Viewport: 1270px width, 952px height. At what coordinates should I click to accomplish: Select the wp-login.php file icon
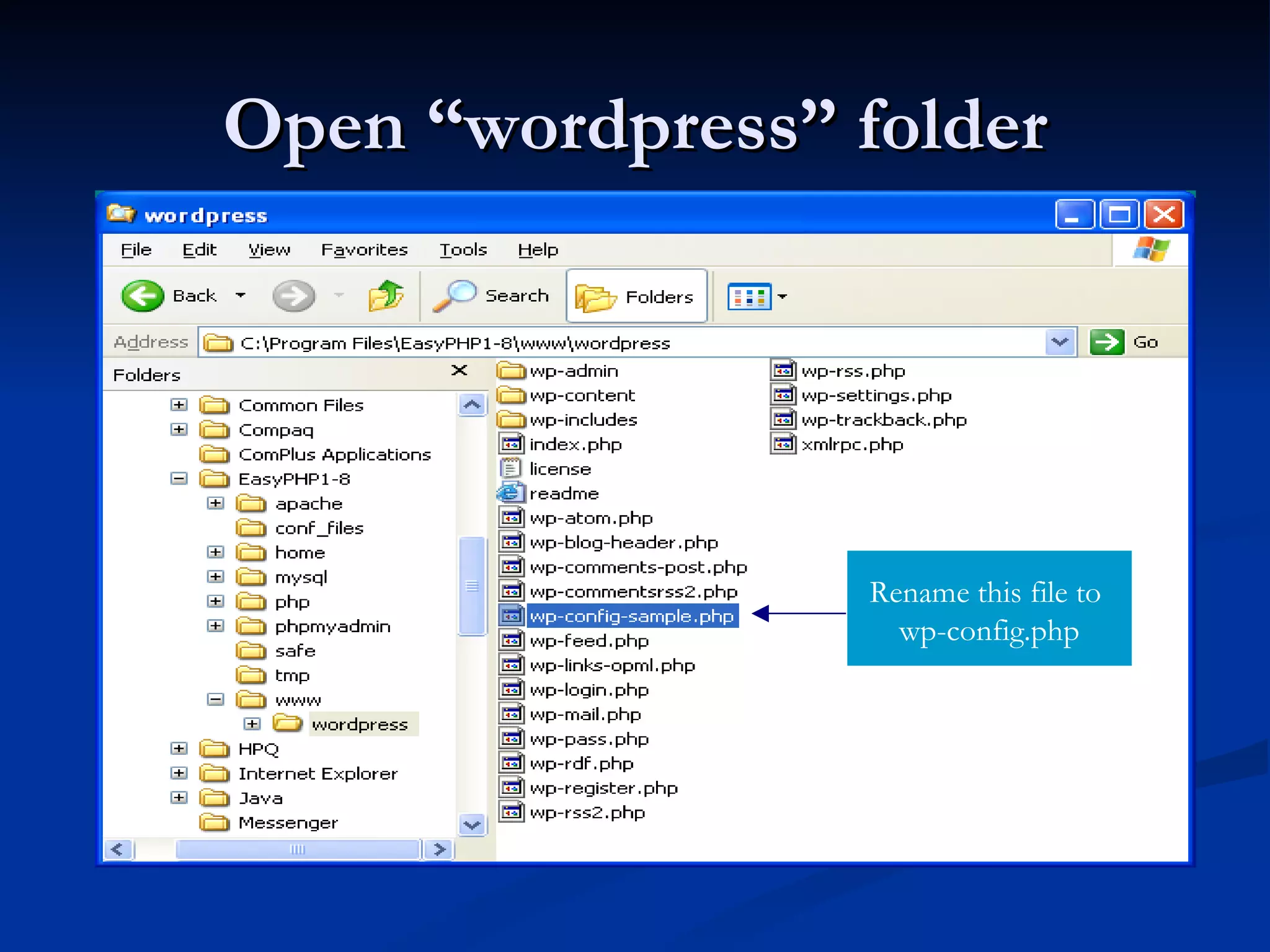(512, 689)
